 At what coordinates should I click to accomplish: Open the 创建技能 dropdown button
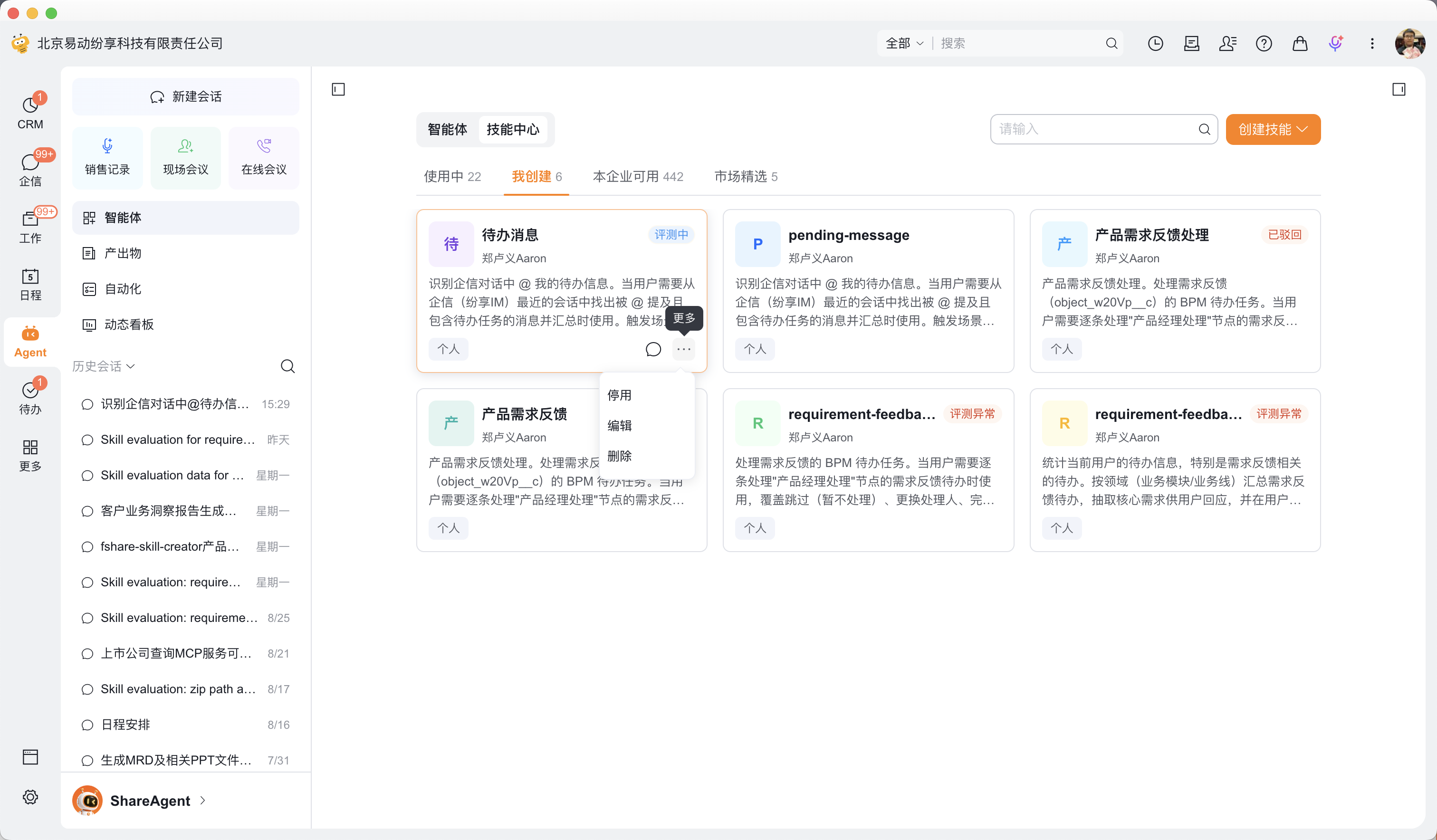[1273, 129]
